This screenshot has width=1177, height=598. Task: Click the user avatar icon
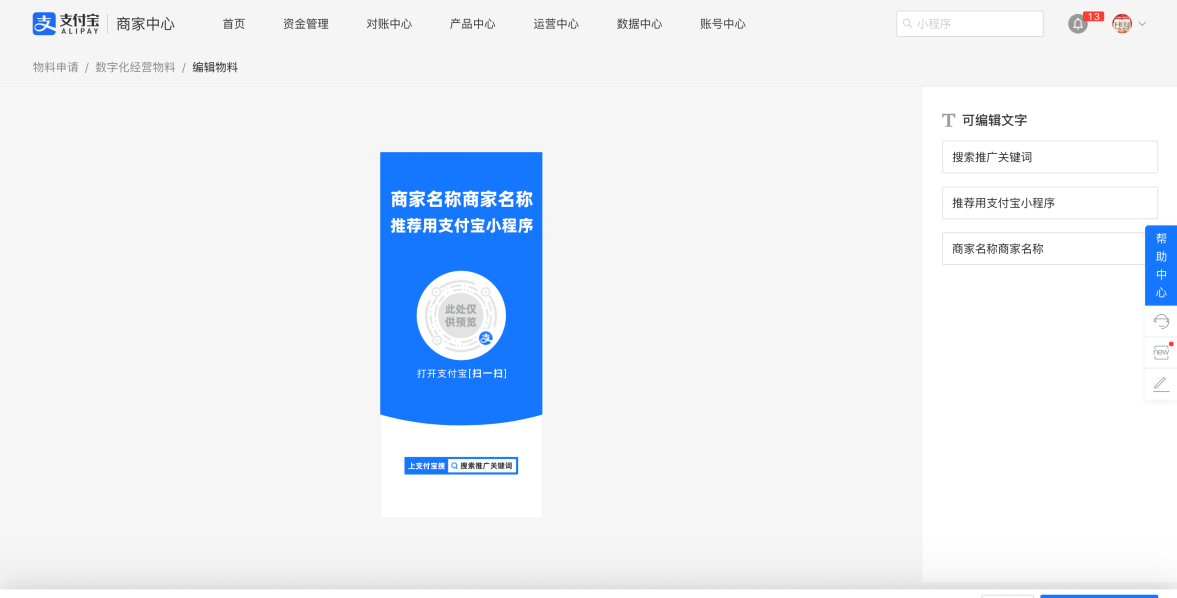(x=1122, y=24)
